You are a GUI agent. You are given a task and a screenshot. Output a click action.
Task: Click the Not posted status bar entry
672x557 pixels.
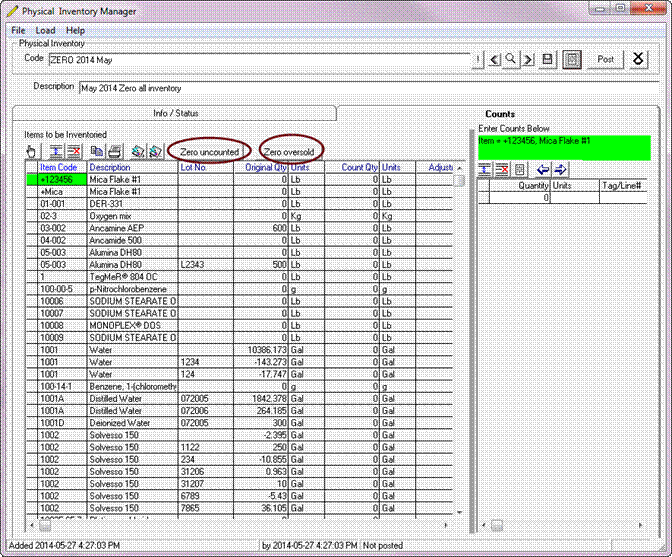383,545
